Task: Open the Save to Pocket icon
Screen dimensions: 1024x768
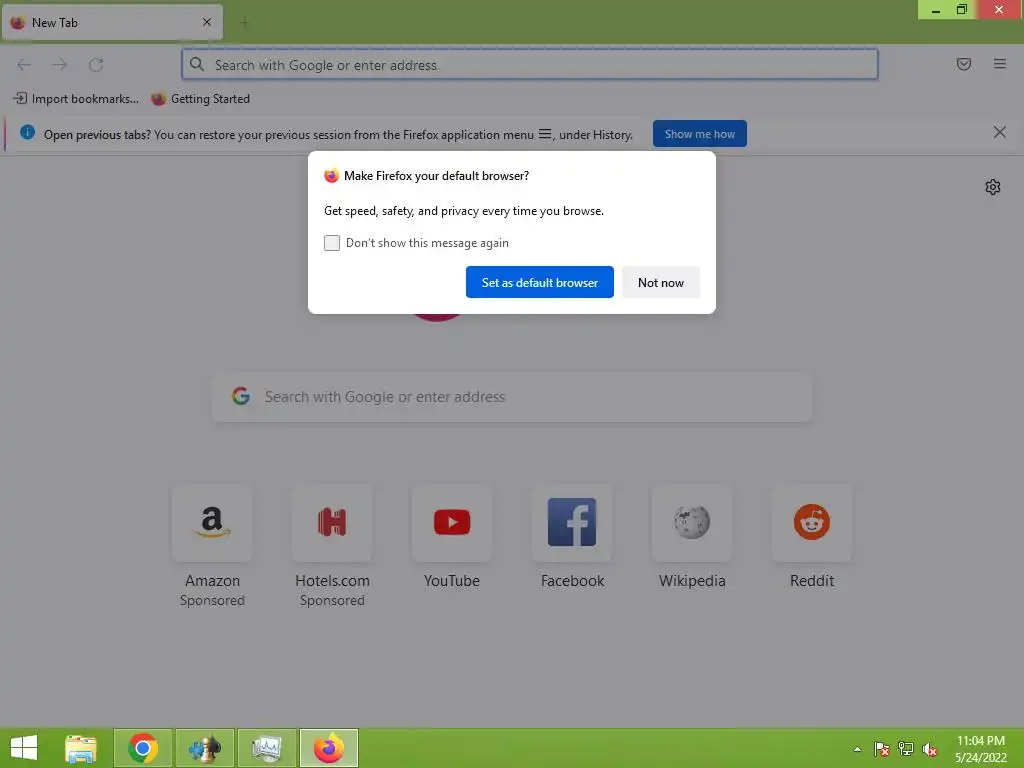Action: click(x=964, y=64)
